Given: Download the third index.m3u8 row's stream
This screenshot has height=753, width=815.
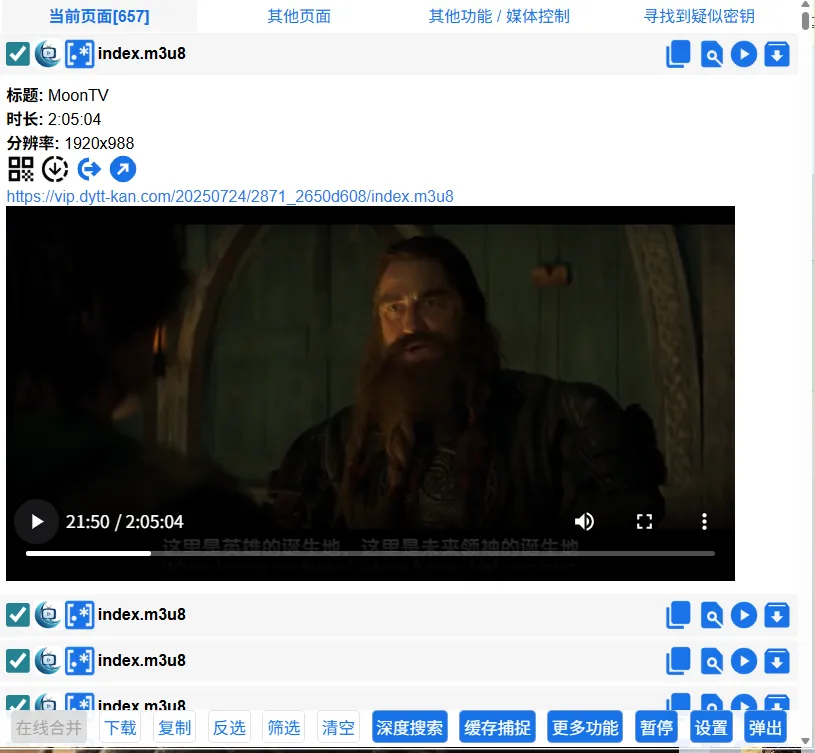Looking at the screenshot, I should click(x=777, y=660).
